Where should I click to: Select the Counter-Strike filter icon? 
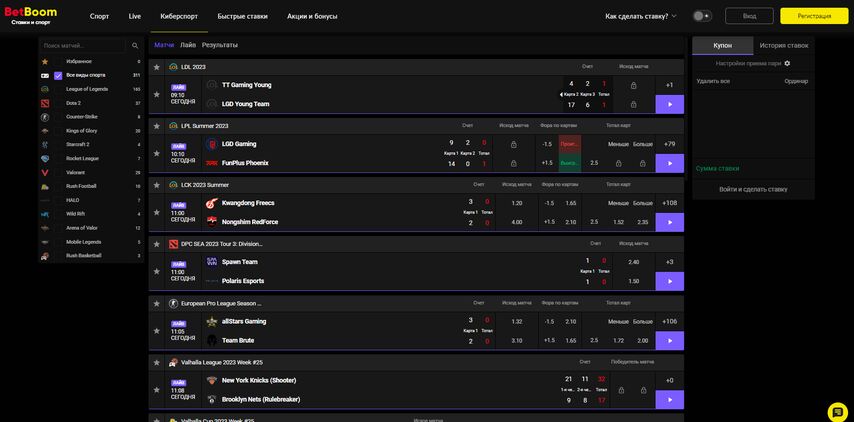point(45,117)
